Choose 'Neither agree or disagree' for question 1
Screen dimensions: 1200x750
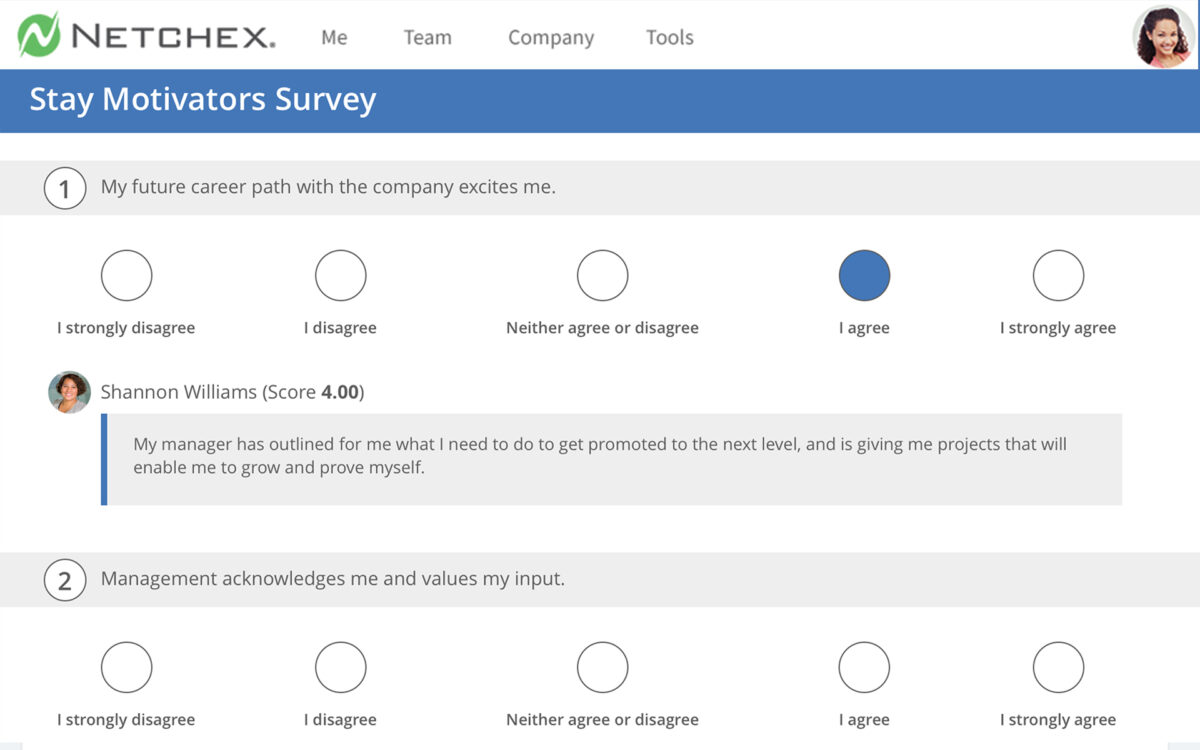pyautogui.click(x=603, y=276)
